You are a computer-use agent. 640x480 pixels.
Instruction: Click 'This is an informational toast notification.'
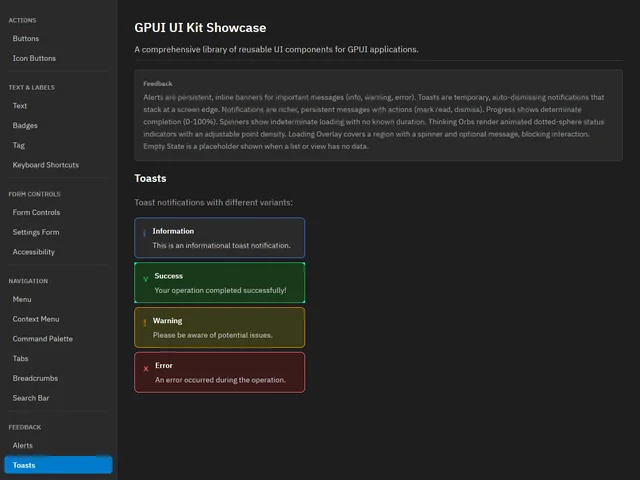tap(222, 245)
